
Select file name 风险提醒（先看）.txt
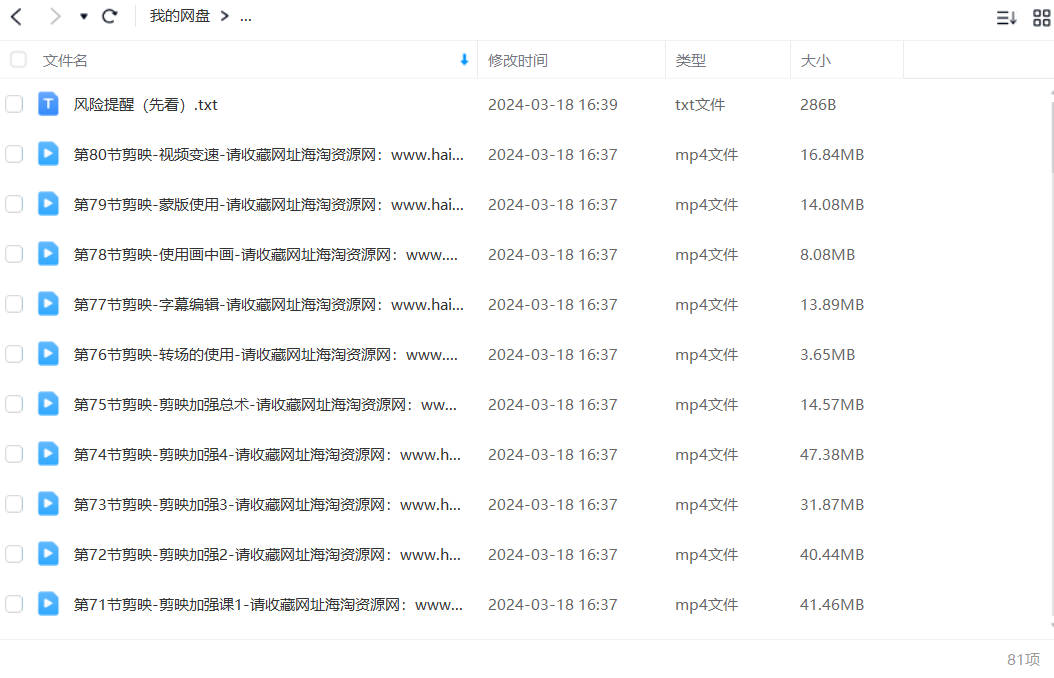[x=146, y=105]
